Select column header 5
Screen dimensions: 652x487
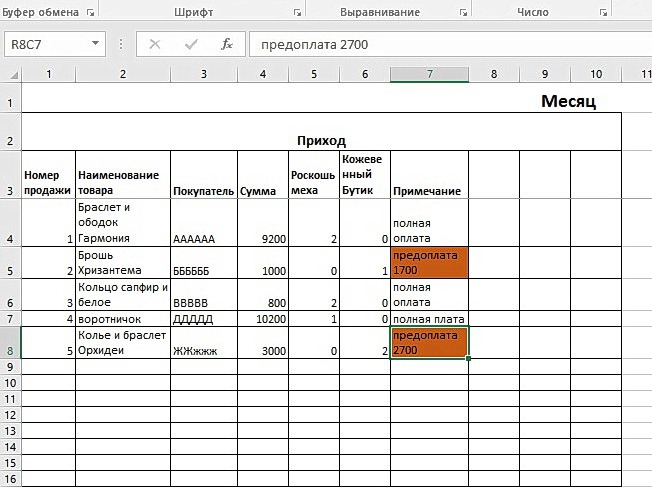(x=314, y=74)
